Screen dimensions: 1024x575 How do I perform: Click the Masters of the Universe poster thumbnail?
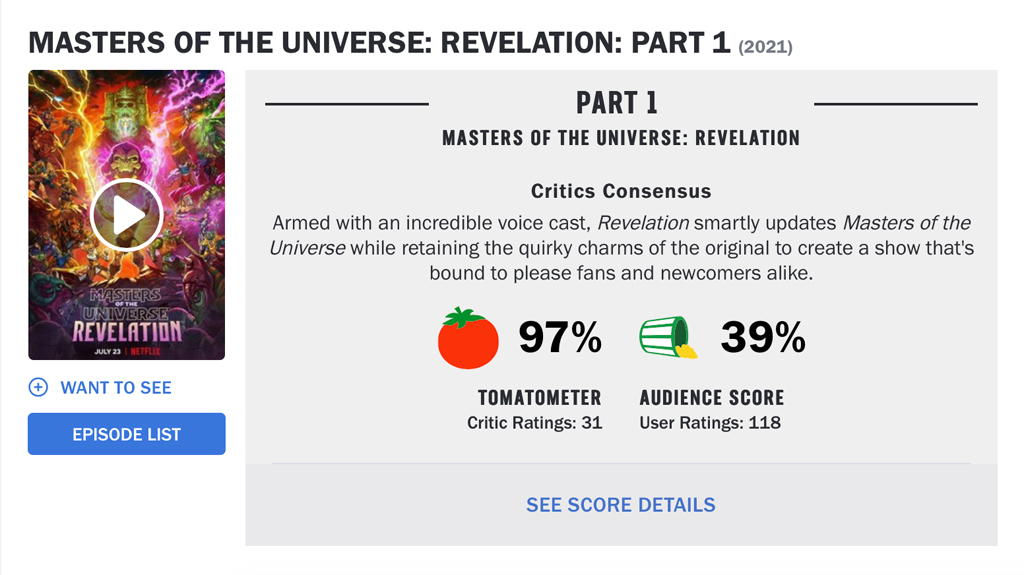point(127,215)
